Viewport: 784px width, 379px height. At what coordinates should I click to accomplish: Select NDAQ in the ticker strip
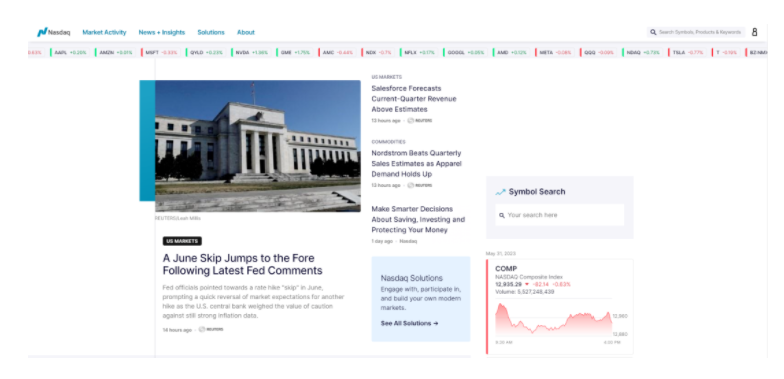pos(642,52)
